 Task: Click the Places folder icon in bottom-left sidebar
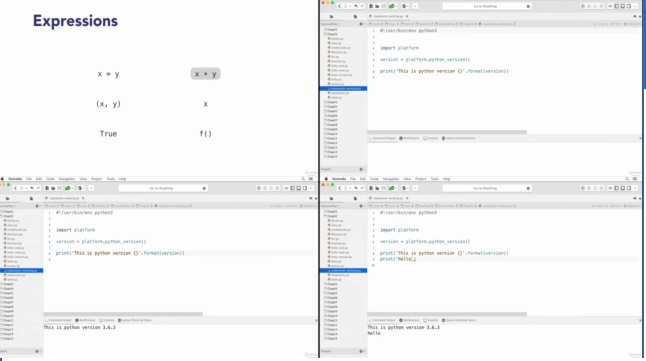[x=7, y=199]
